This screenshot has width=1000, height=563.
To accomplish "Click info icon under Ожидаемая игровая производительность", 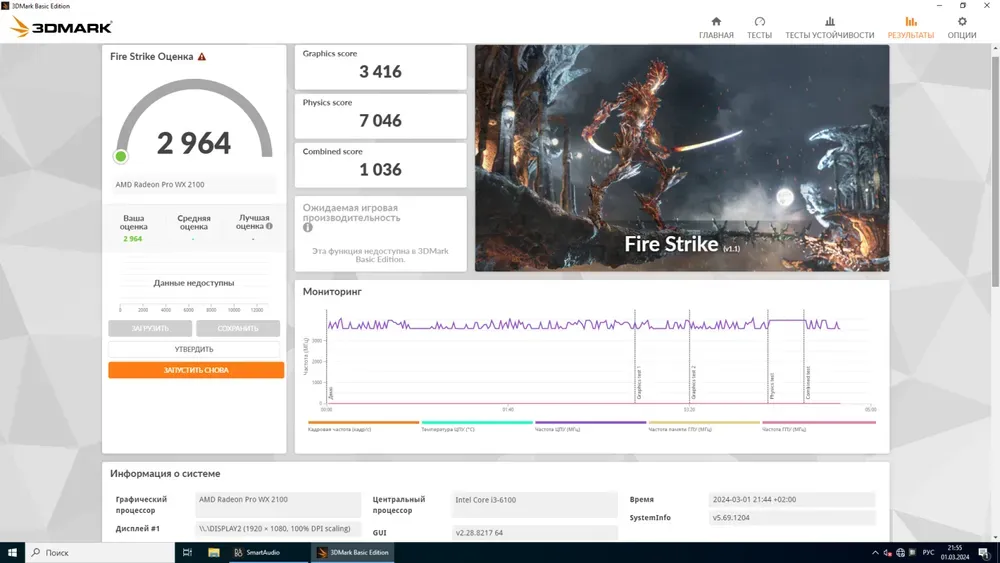I will click(x=308, y=228).
